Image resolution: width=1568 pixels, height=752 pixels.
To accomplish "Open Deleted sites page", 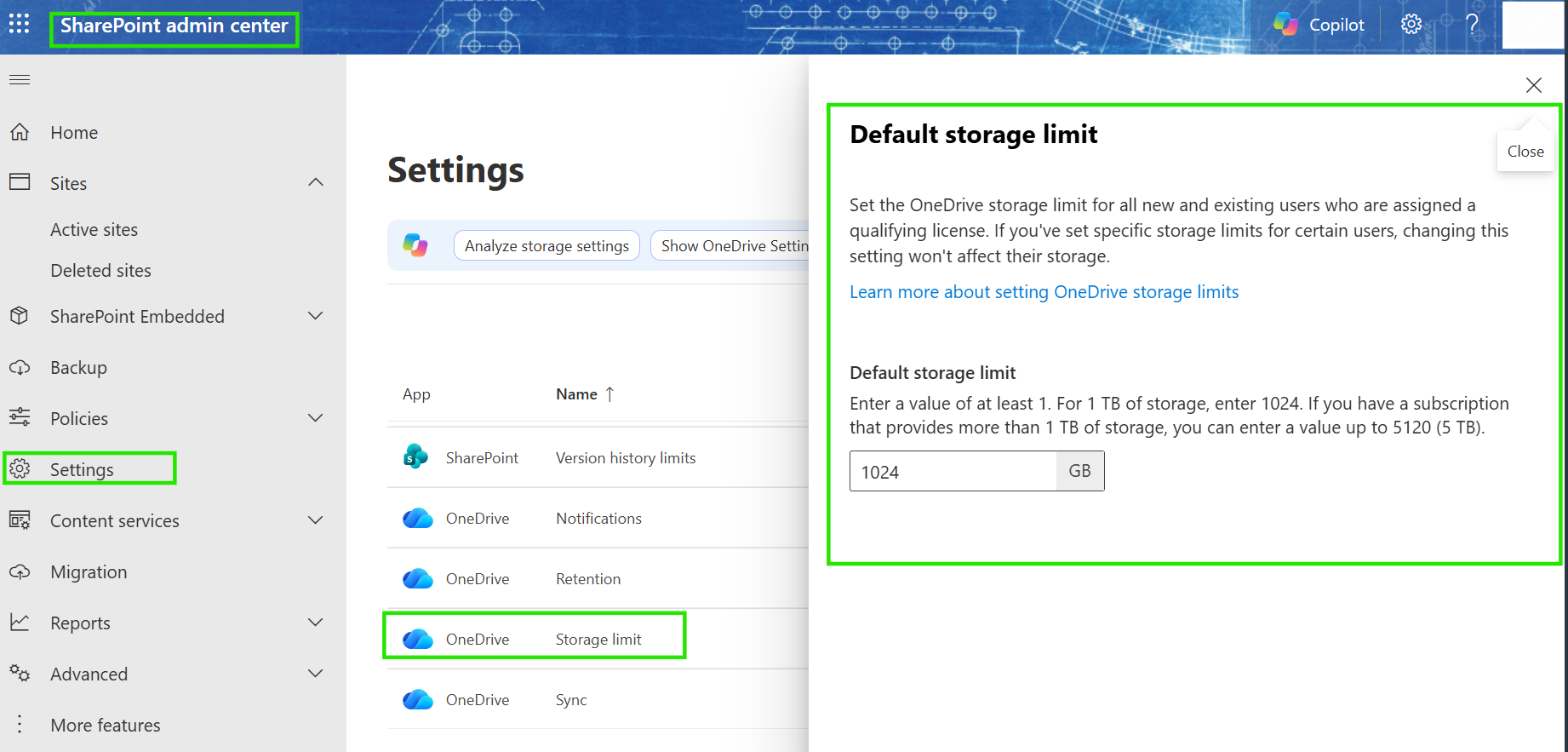I will 100,270.
